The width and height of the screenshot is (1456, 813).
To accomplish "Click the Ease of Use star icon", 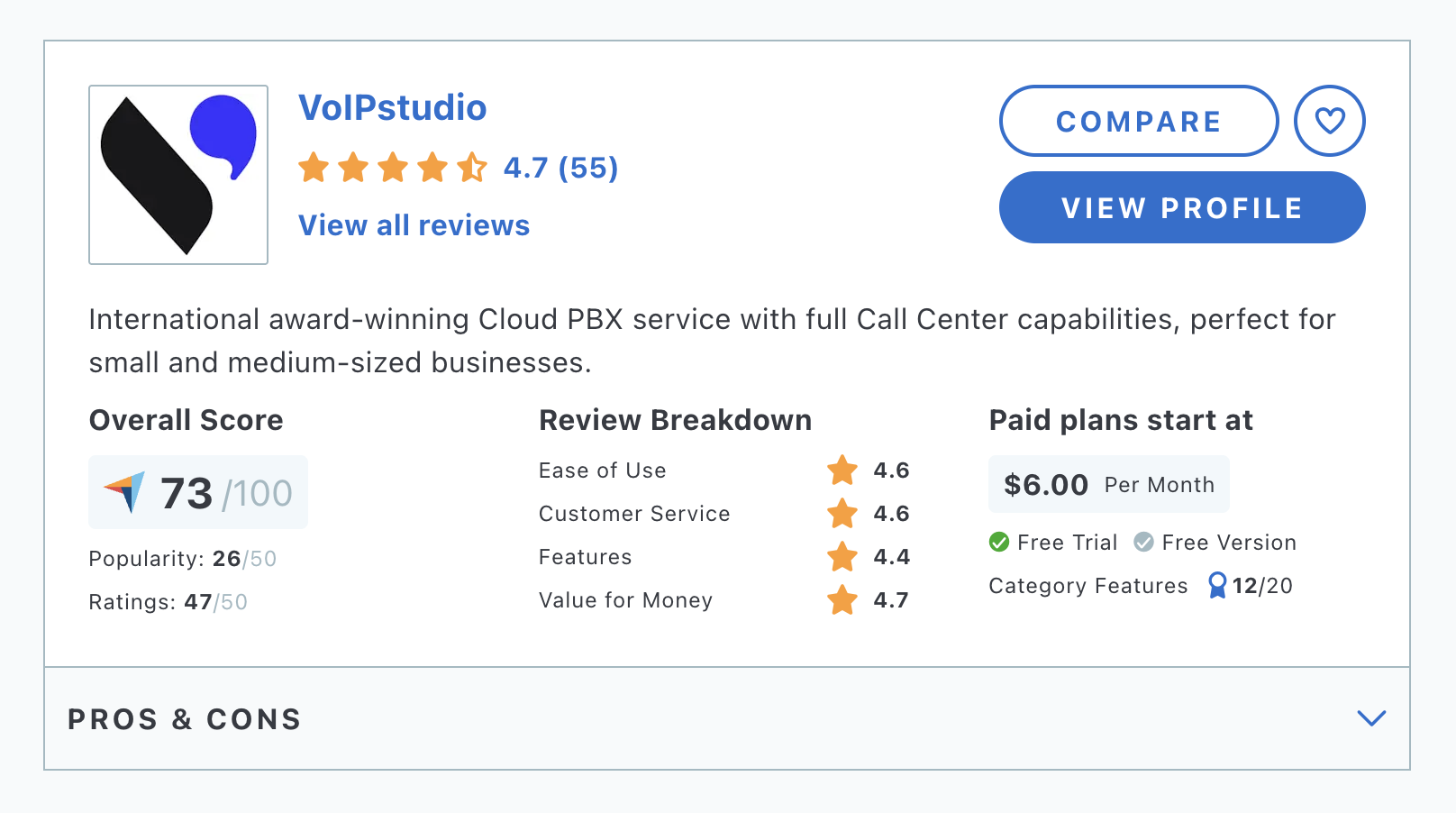I will pyautogui.click(x=842, y=470).
